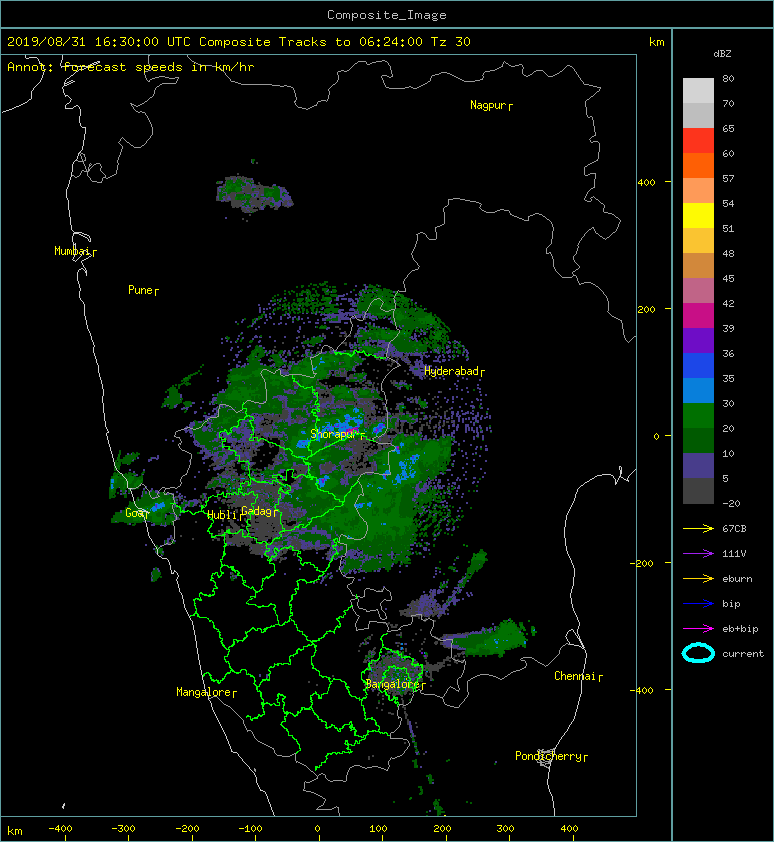Click the eburn legend label
This screenshot has height=842, width=774.
[x=737, y=579]
